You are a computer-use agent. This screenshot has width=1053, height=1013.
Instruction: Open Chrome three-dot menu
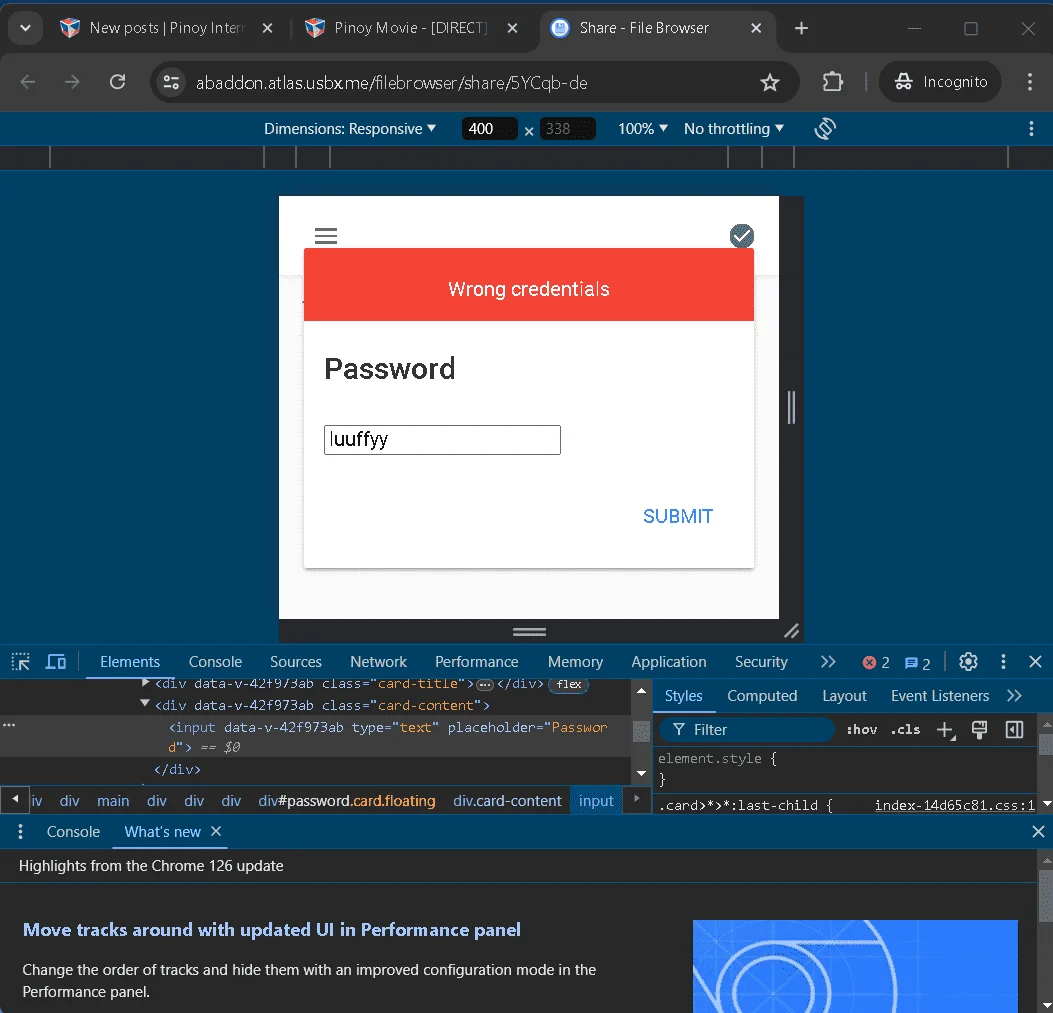coord(1029,82)
